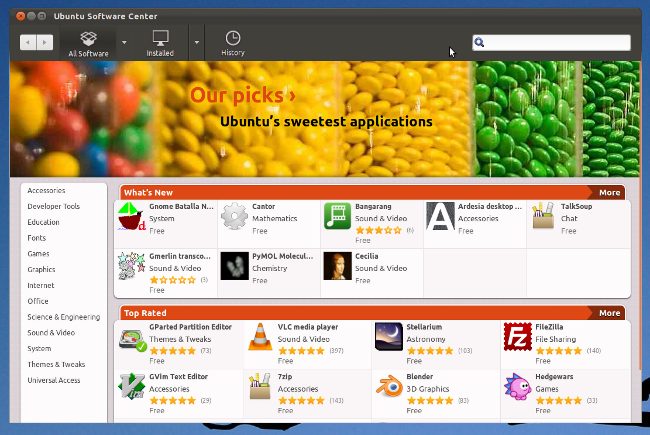
Task: Select the Stellarium app icon
Action: [x=389, y=337]
